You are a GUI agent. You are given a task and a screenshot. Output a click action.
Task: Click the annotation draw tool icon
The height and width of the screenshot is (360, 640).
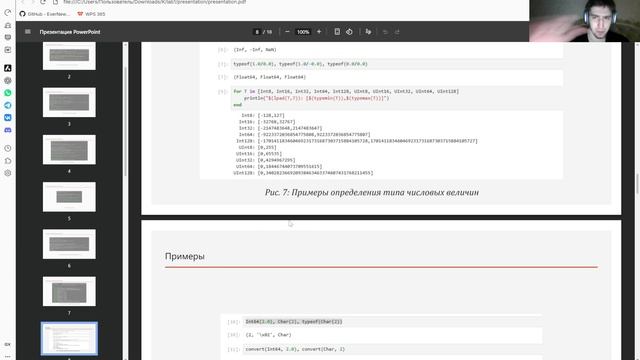368,31
